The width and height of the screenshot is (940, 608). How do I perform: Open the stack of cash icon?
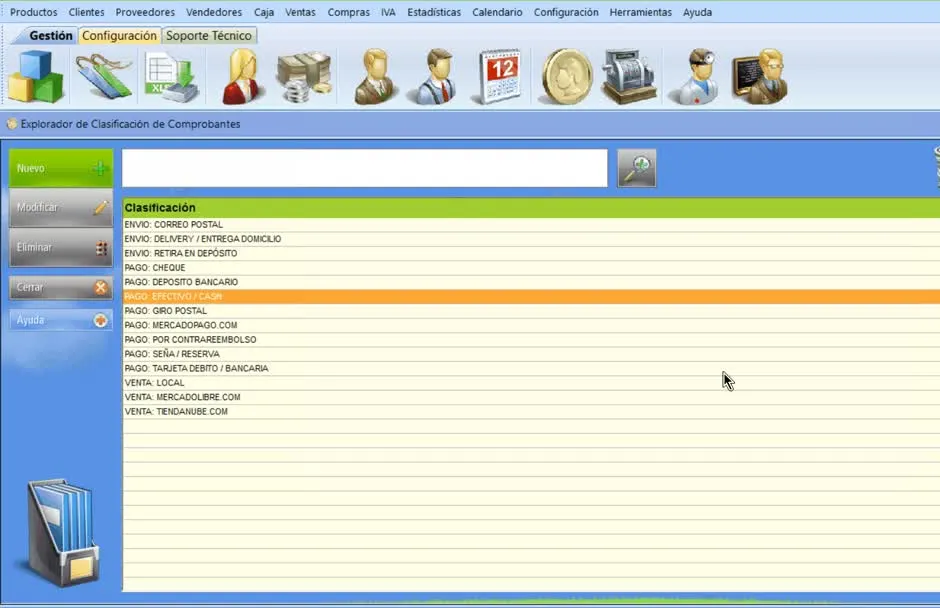(305, 77)
